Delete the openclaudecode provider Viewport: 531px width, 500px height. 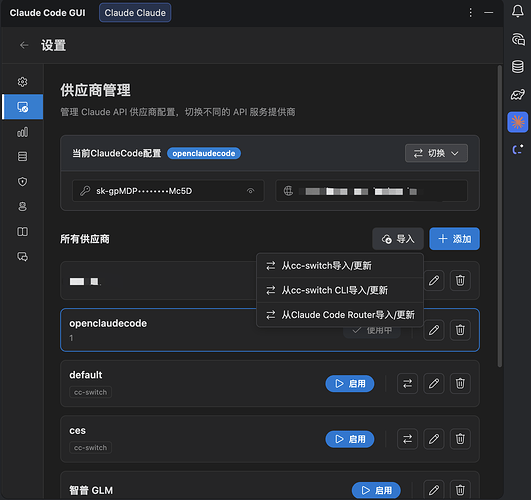coord(460,330)
